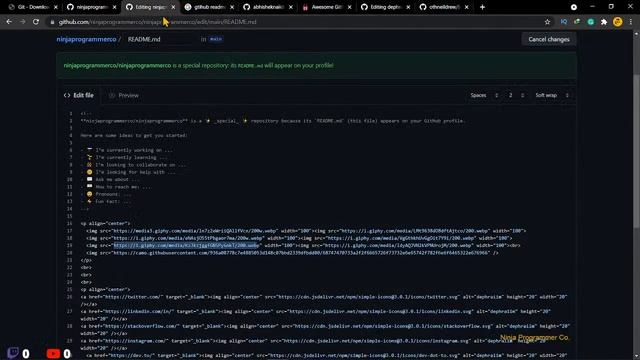640x360 pixels.
Task: Click the Cancel changes button
Action: coord(549,39)
